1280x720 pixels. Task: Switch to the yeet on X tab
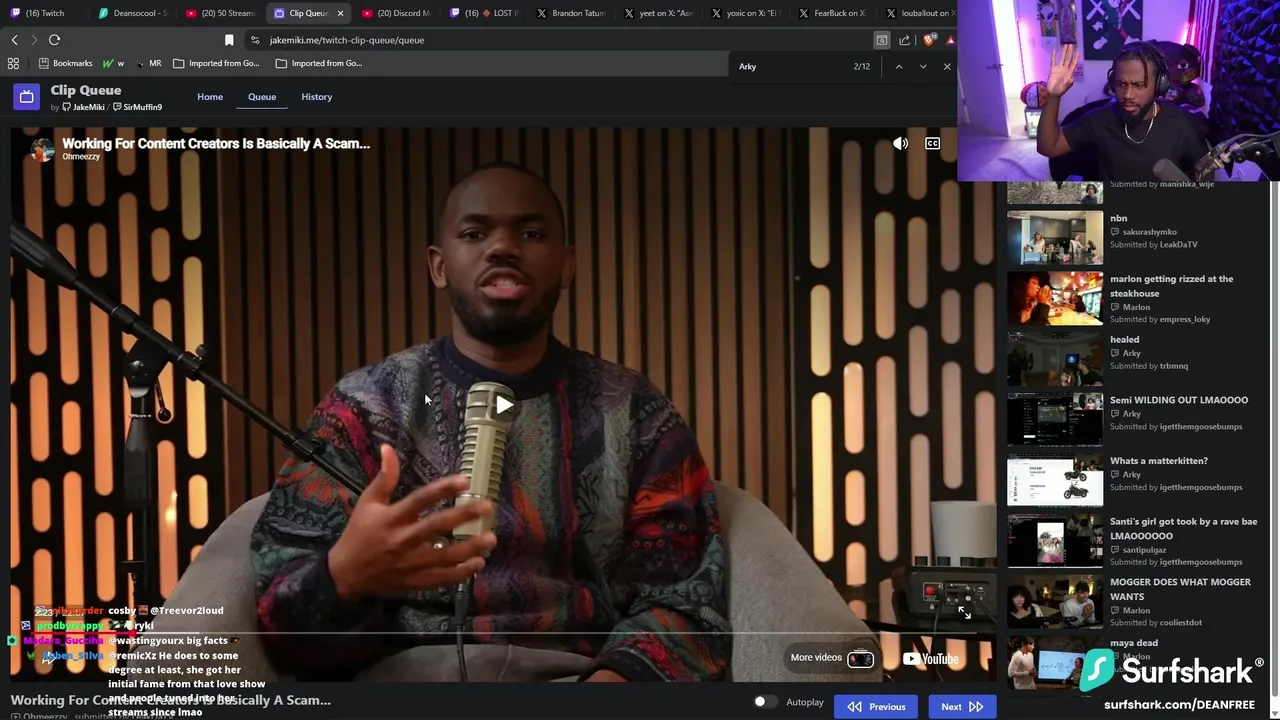pos(660,13)
